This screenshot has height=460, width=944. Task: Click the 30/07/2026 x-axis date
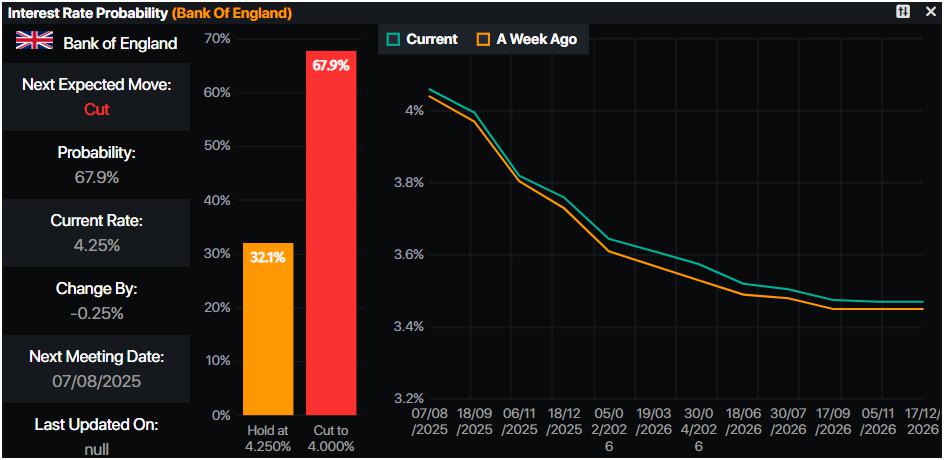[789, 422]
